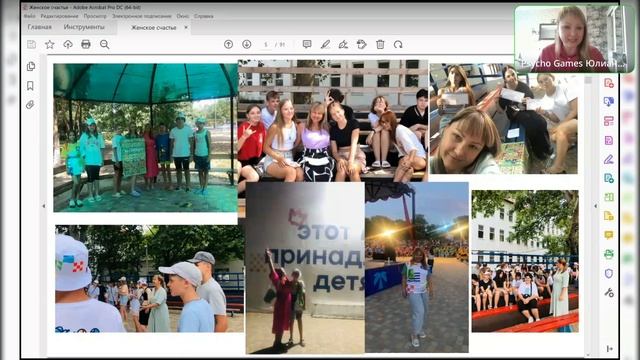640x360 pixels.
Task: Open the purple Fill & Sign pen tool
Action: [609, 159]
